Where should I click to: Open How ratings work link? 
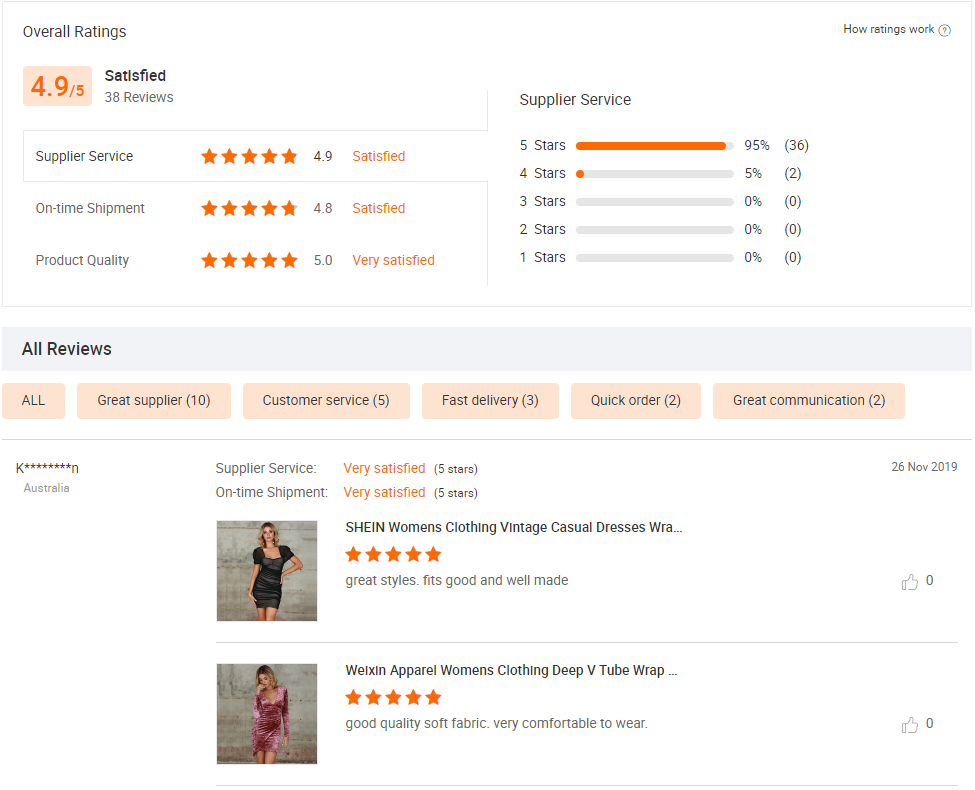(x=889, y=29)
